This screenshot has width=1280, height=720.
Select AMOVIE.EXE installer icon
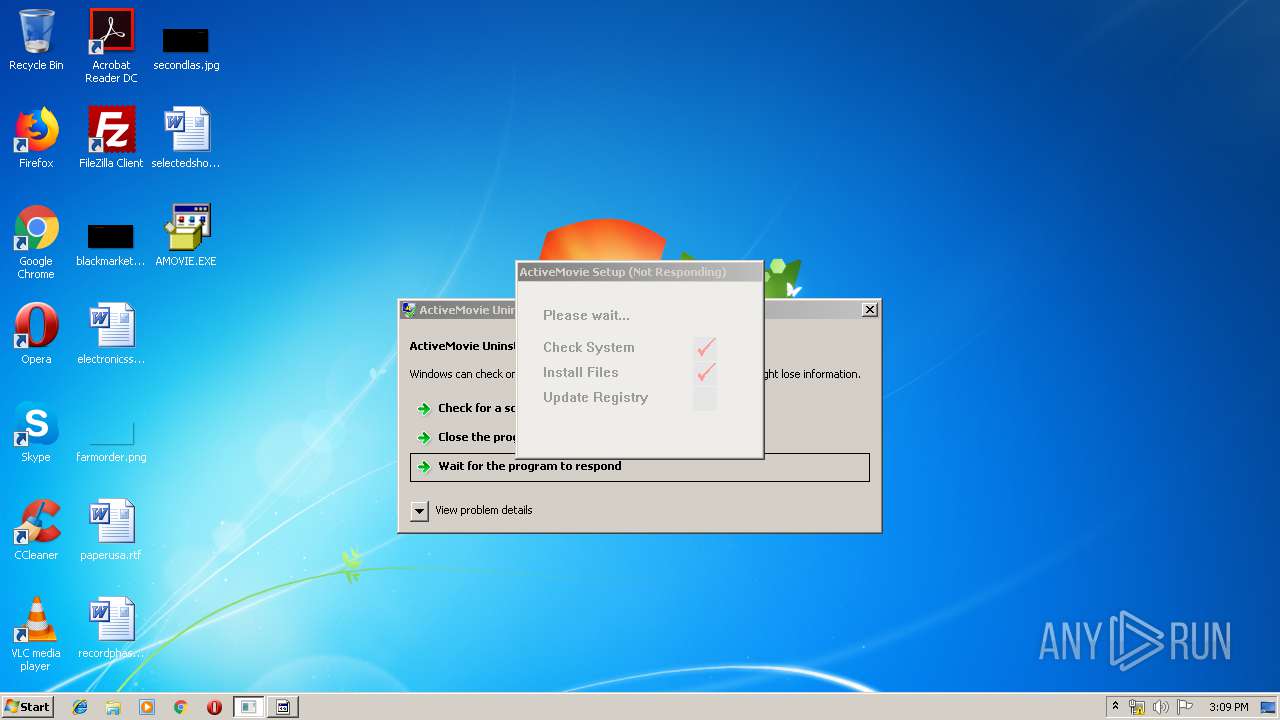[x=186, y=237]
